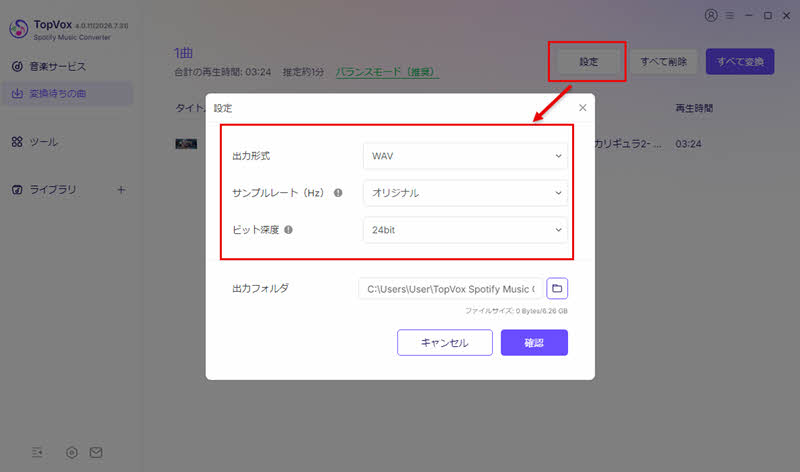Open the ビット深度 dropdown showing 24bit
This screenshot has width=800, height=472.
(x=465, y=230)
